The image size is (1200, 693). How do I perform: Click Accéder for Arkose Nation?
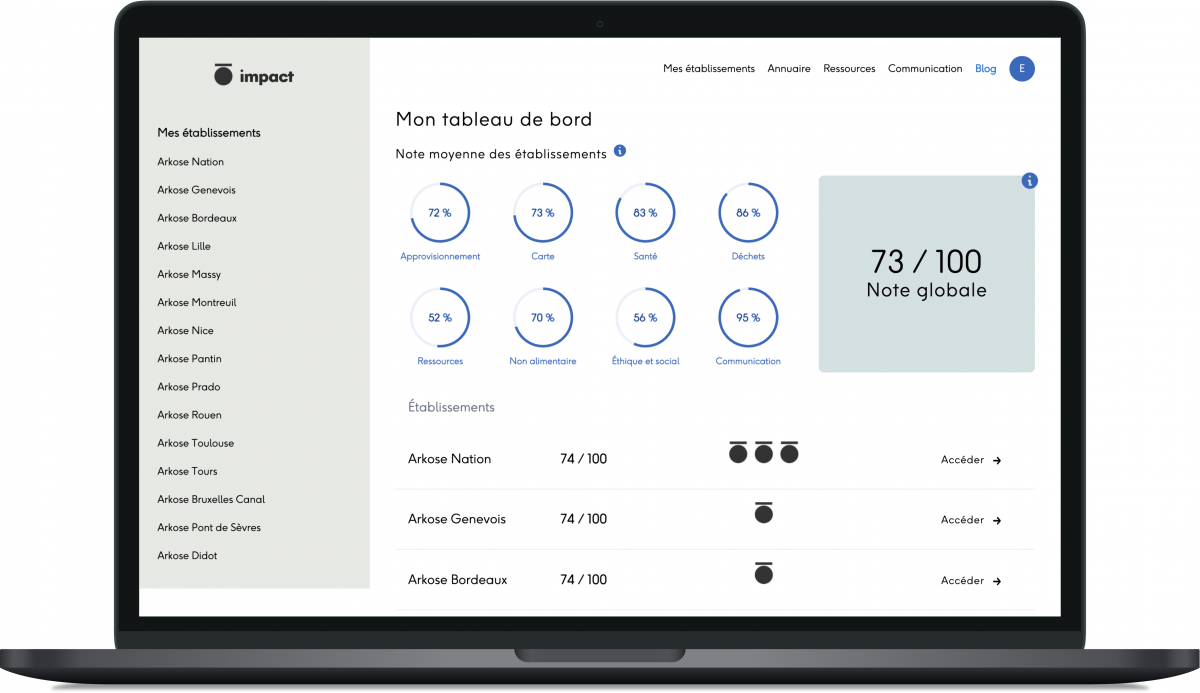pyautogui.click(x=971, y=460)
